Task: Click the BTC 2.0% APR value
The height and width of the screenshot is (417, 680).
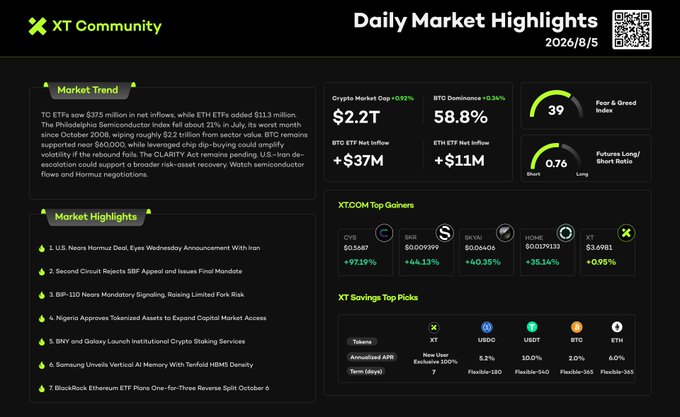Action: [576, 358]
